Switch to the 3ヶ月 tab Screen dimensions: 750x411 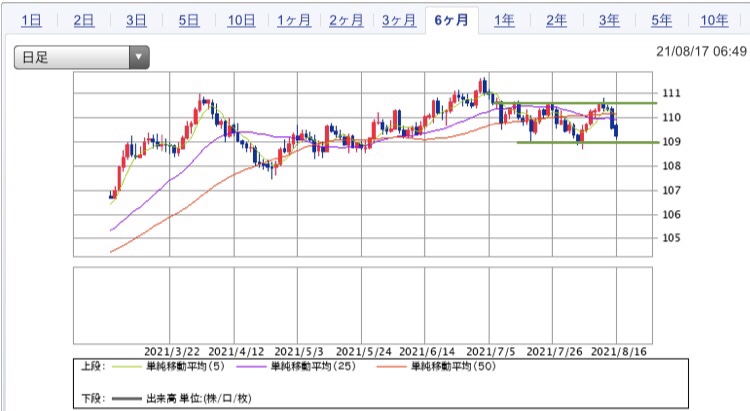click(399, 20)
